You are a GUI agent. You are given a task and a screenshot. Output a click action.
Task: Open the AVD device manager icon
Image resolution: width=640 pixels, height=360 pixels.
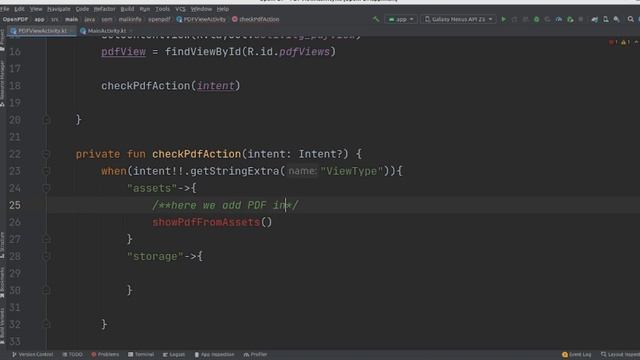606,19
